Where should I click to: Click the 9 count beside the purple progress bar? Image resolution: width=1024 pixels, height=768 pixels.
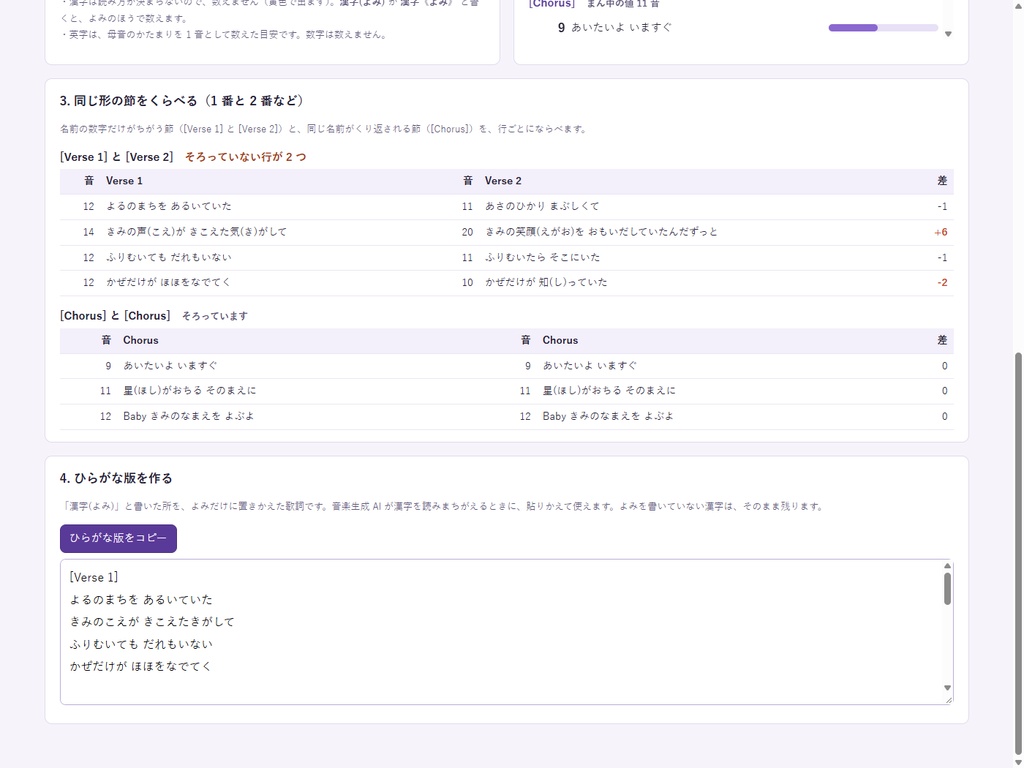(x=561, y=27)
